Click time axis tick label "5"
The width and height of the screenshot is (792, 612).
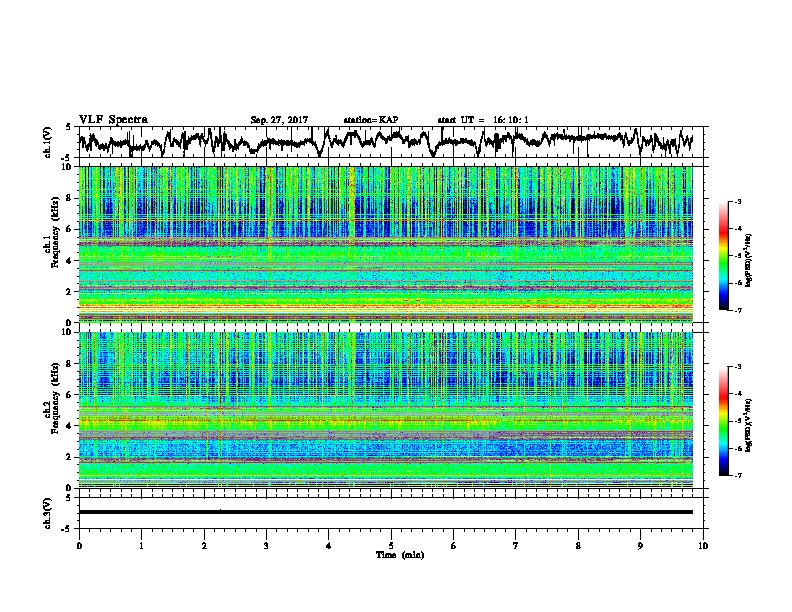click(391, 546)
